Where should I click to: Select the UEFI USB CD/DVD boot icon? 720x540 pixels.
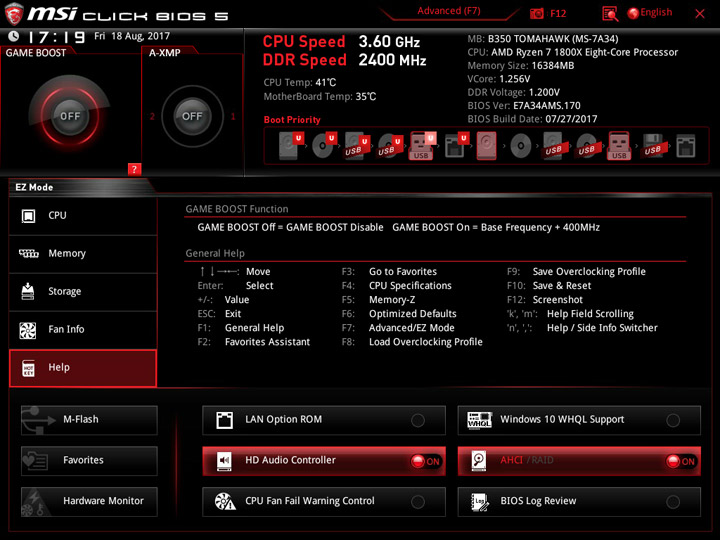(390, 146)
